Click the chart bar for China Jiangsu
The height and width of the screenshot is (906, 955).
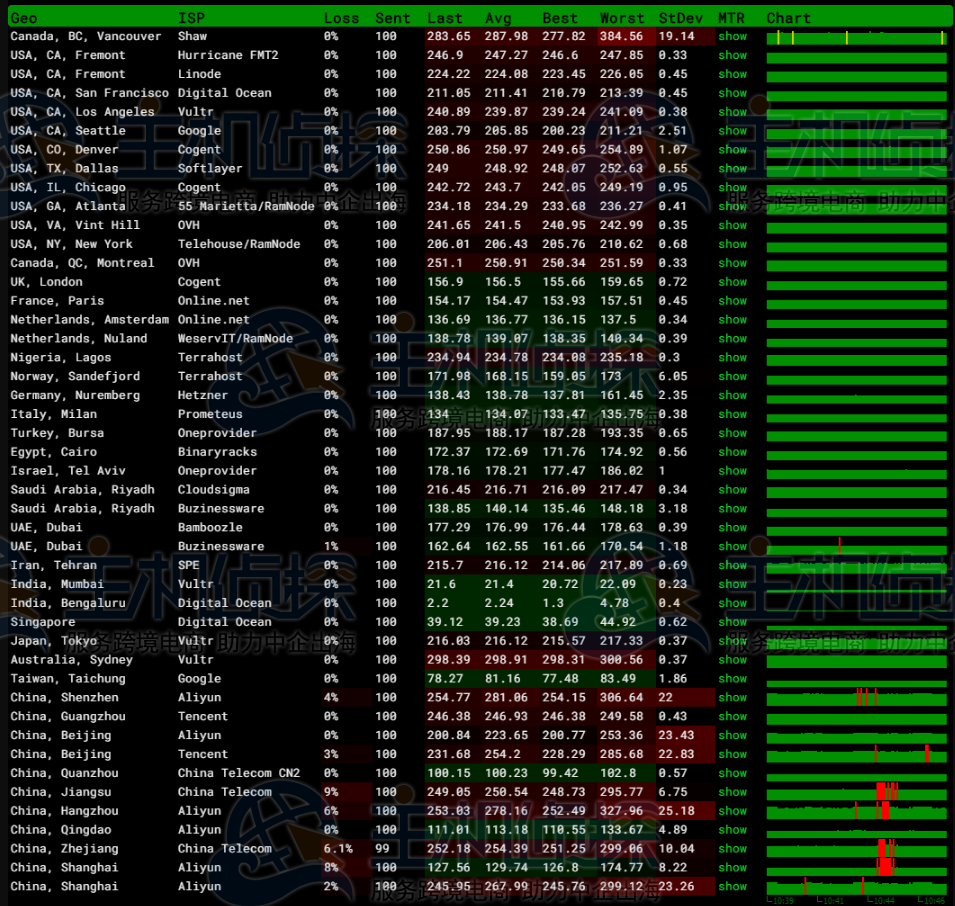click(856, 792)
